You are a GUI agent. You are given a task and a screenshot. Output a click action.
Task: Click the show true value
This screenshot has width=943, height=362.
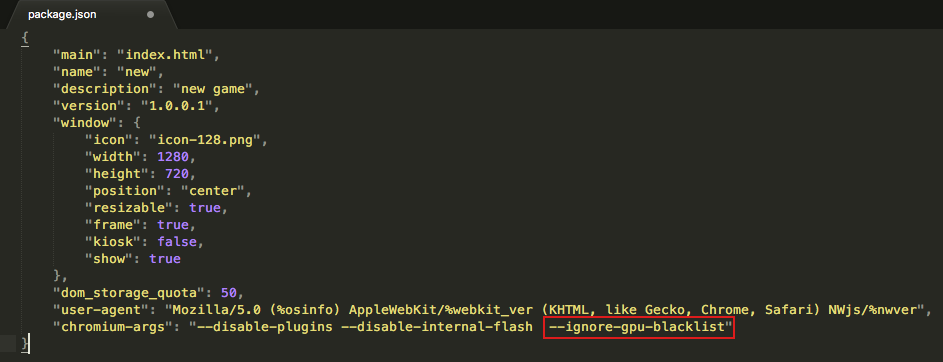point(165,259)
